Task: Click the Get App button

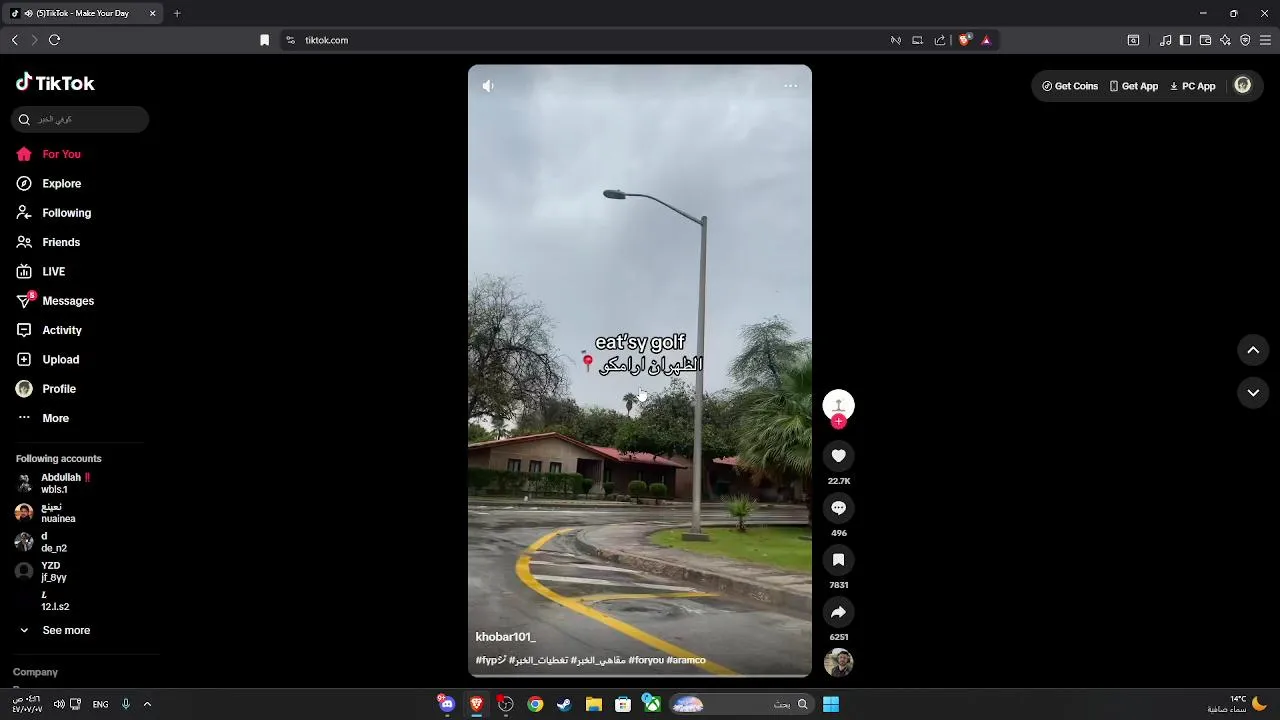Action: 1134,86
